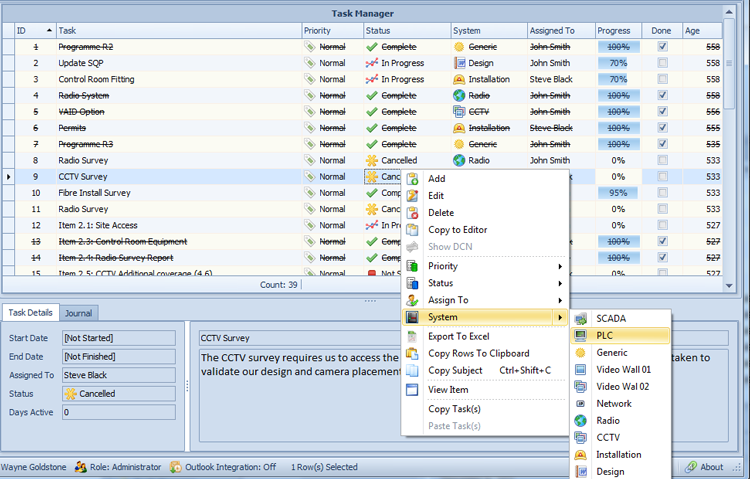Click 100% progress bar for Programme R2
Screen dimensions: 750x479
point(618,46)
